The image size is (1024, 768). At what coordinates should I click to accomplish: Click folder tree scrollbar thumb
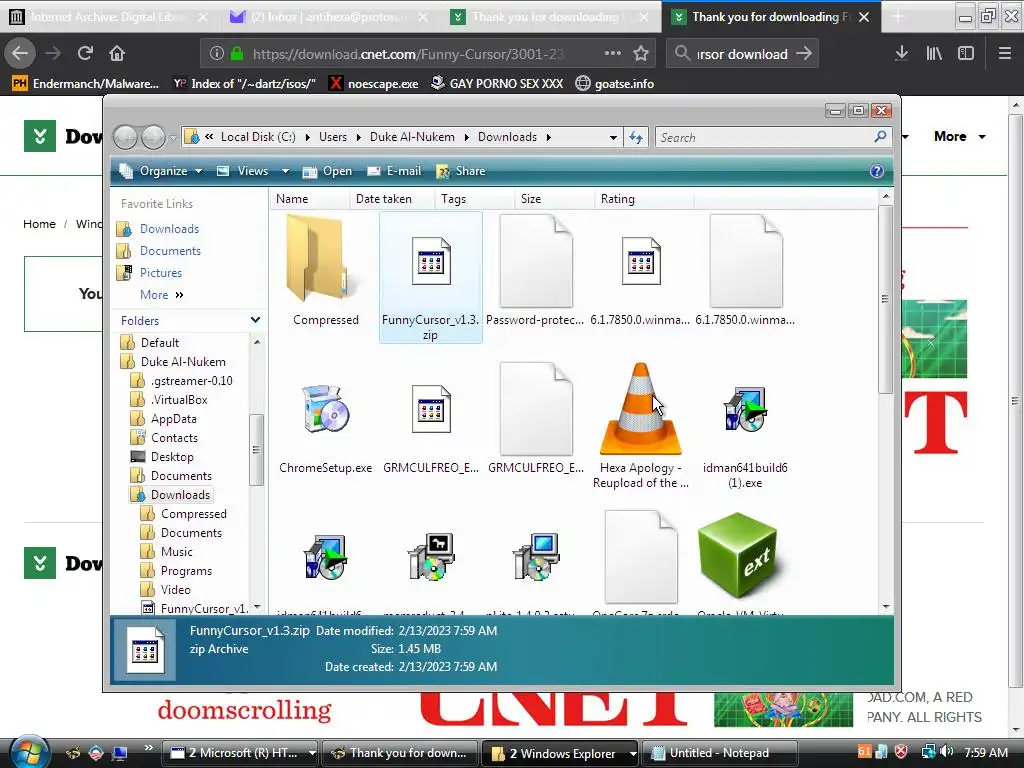tap(256, 450)
